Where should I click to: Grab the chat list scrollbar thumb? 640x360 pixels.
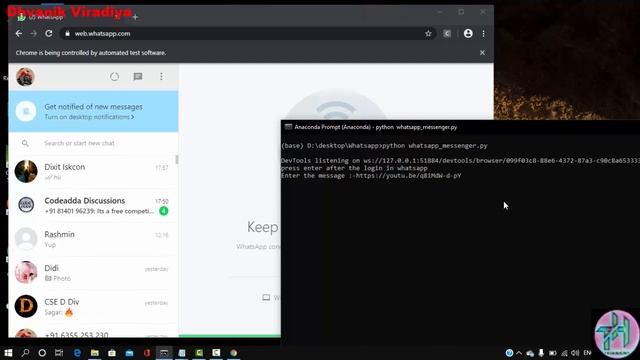point(177,160)
